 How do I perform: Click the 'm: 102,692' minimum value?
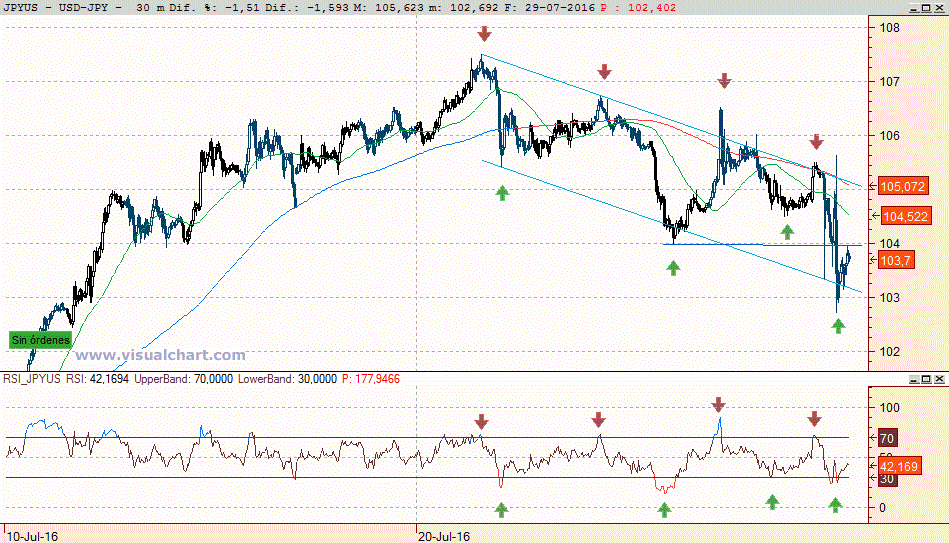click(x=464, y=8)
